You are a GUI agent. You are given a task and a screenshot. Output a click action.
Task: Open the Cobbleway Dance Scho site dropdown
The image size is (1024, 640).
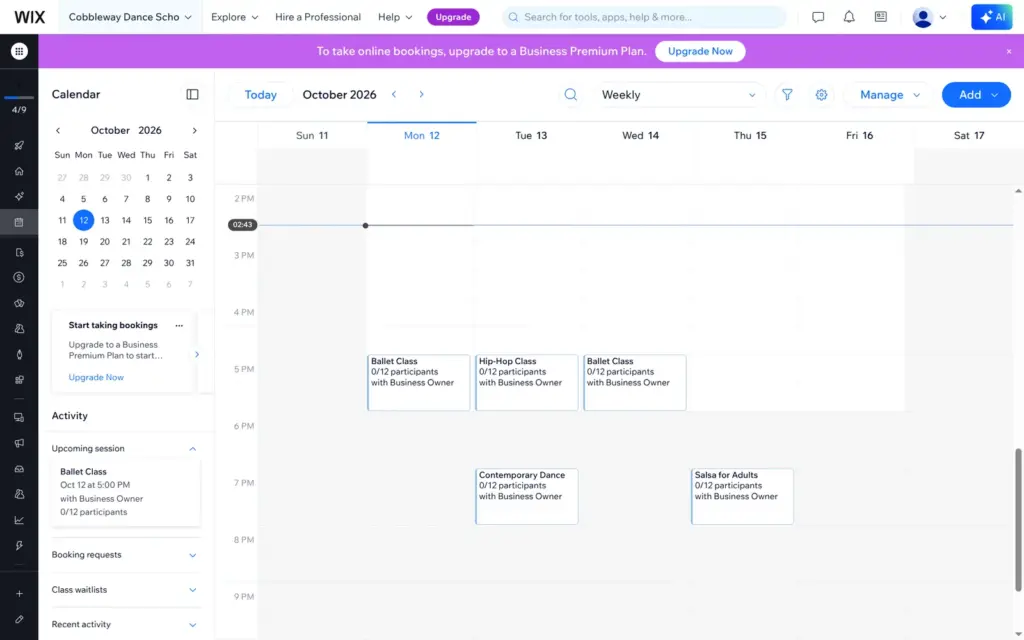[130, 17]
